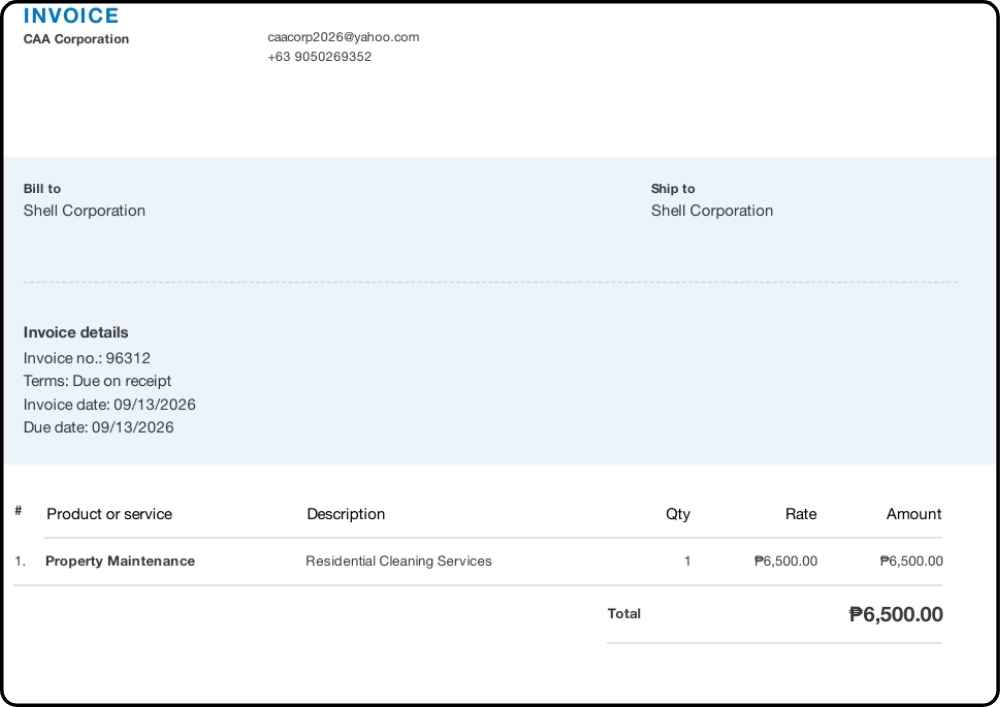Image resolution: width=1000 pixels, height=707 pixels.
Task: Click the "#" column header
Action: [x=18, y=511]
